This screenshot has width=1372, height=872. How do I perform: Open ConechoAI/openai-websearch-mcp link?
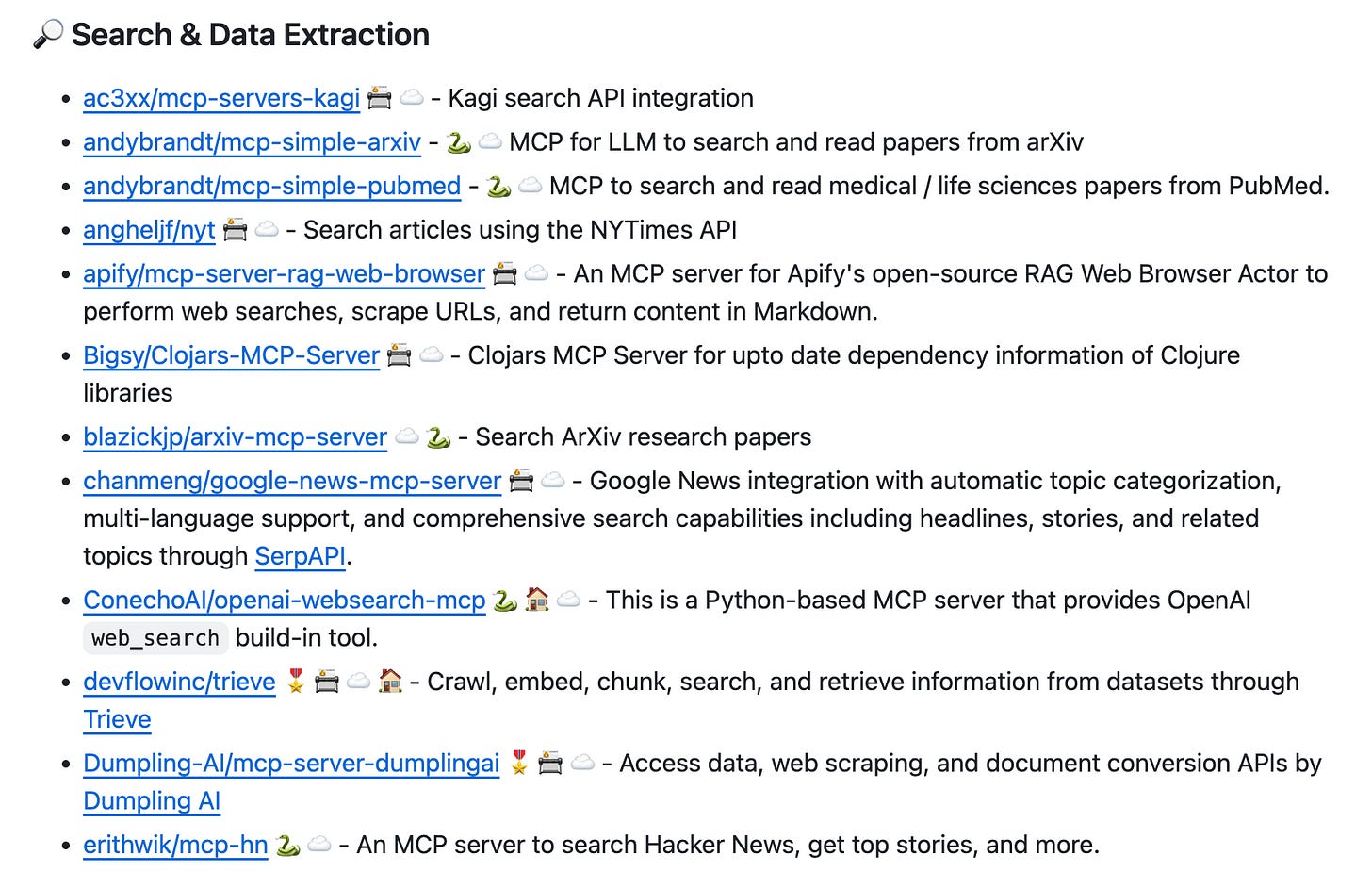pos(284,601)
